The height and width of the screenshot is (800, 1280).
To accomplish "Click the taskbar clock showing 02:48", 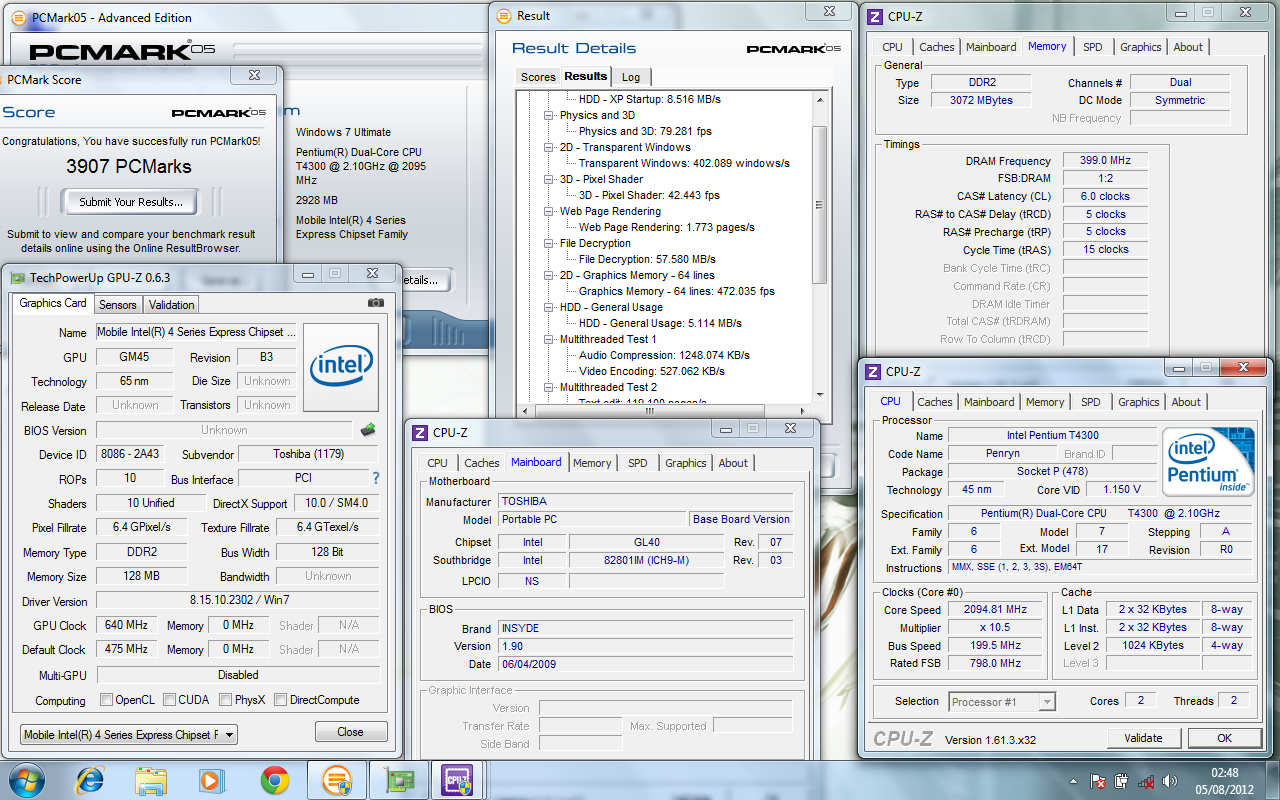I will (1225, 772).
